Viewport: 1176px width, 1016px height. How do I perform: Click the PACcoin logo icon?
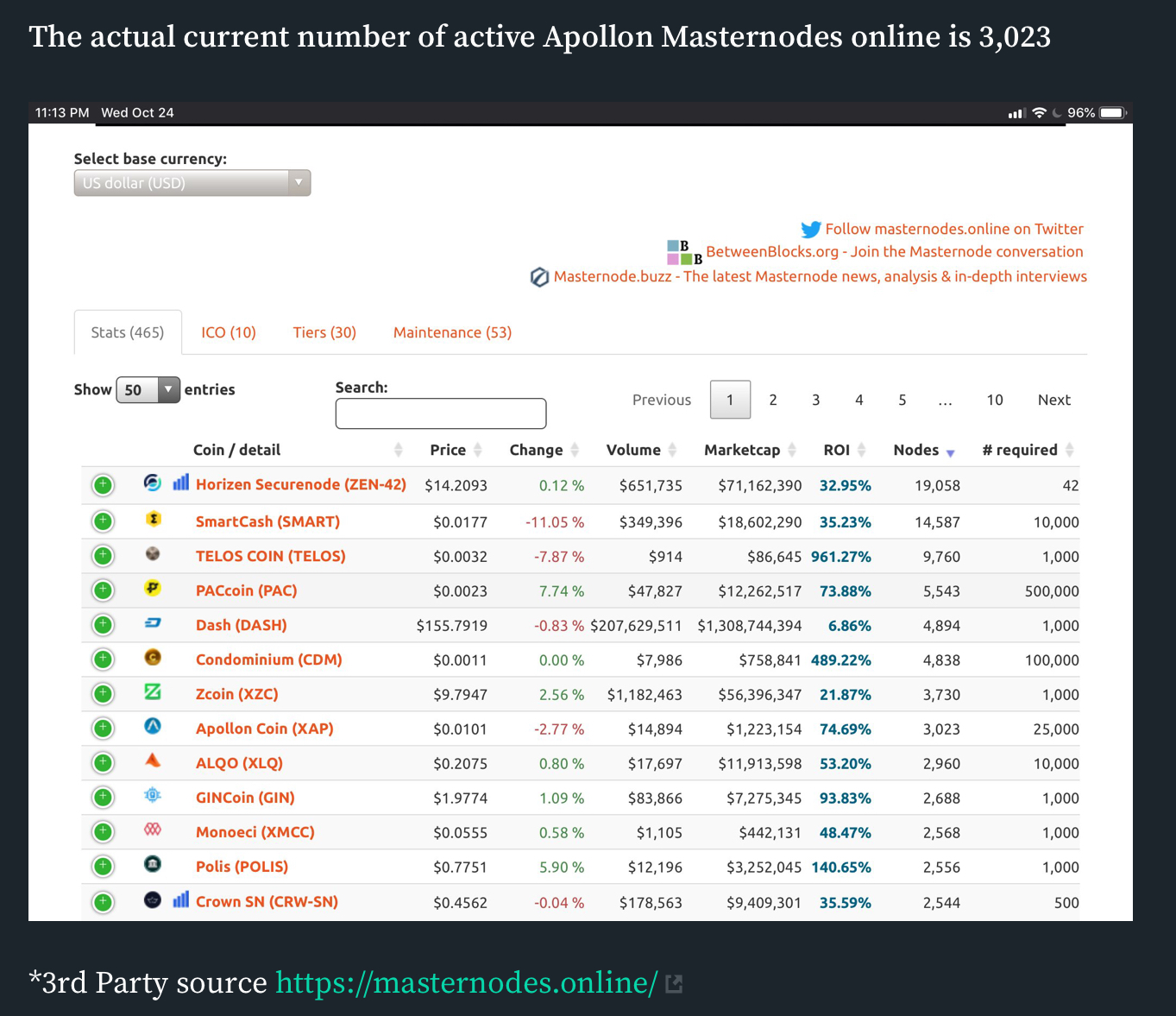pyautogui.click(x=153, y=589)
